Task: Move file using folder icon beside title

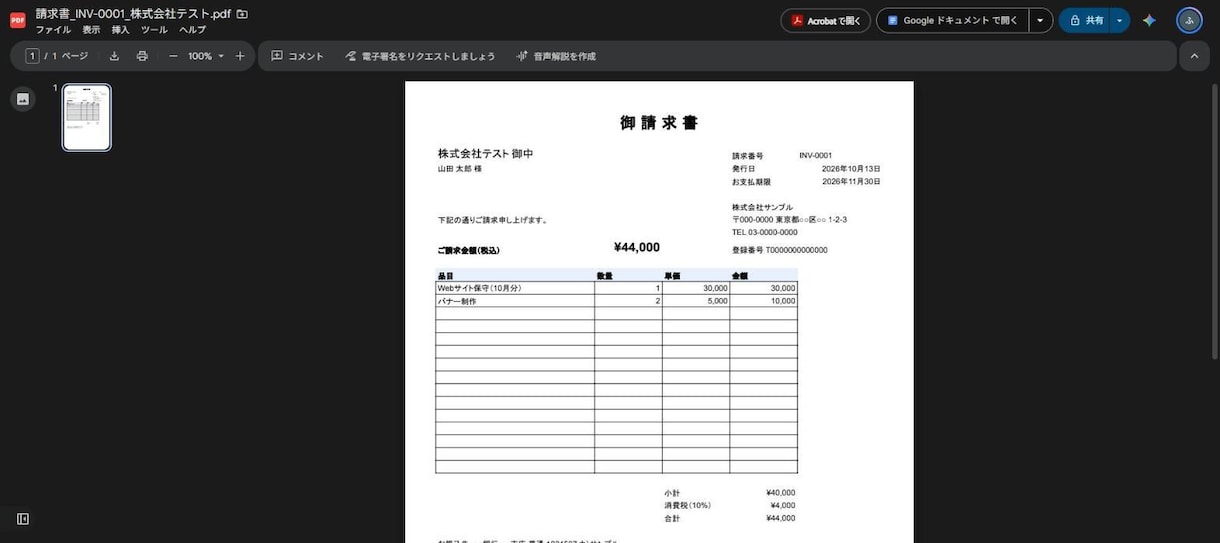Action: (242, 14)
